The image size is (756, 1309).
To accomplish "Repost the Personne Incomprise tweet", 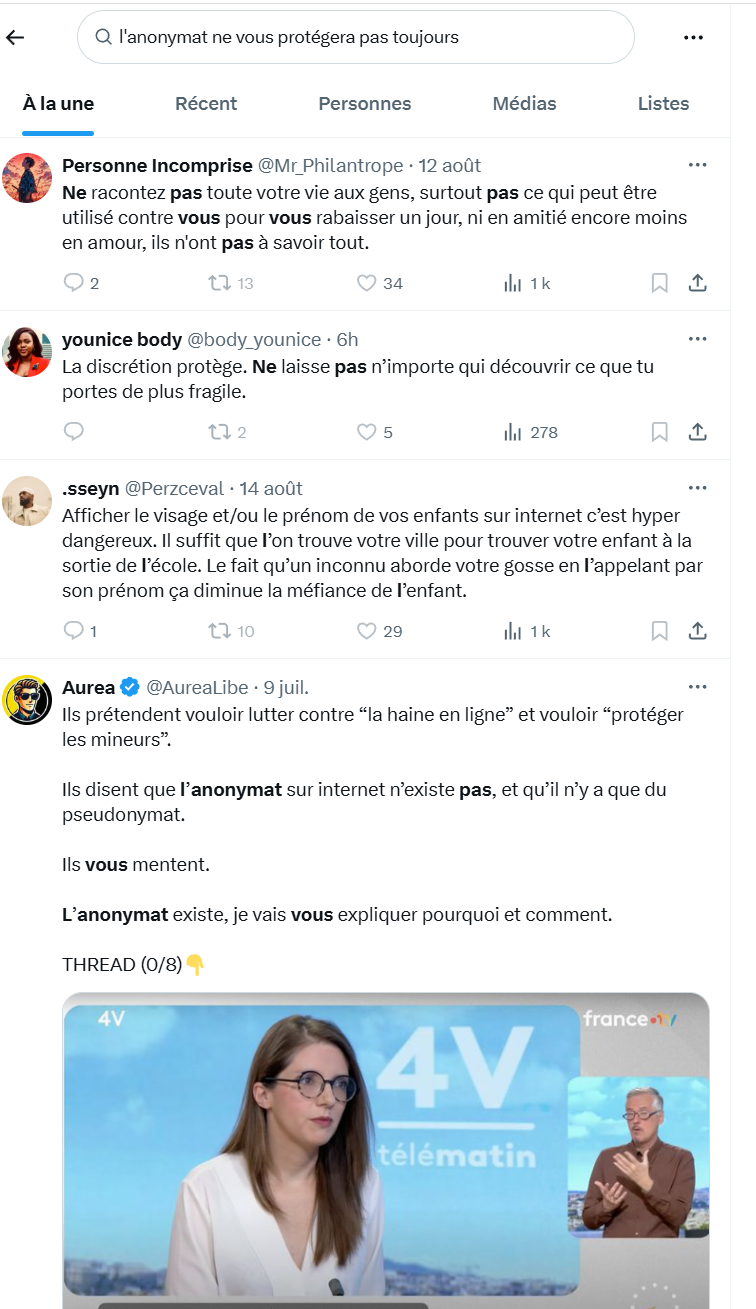I will (219, 283).
